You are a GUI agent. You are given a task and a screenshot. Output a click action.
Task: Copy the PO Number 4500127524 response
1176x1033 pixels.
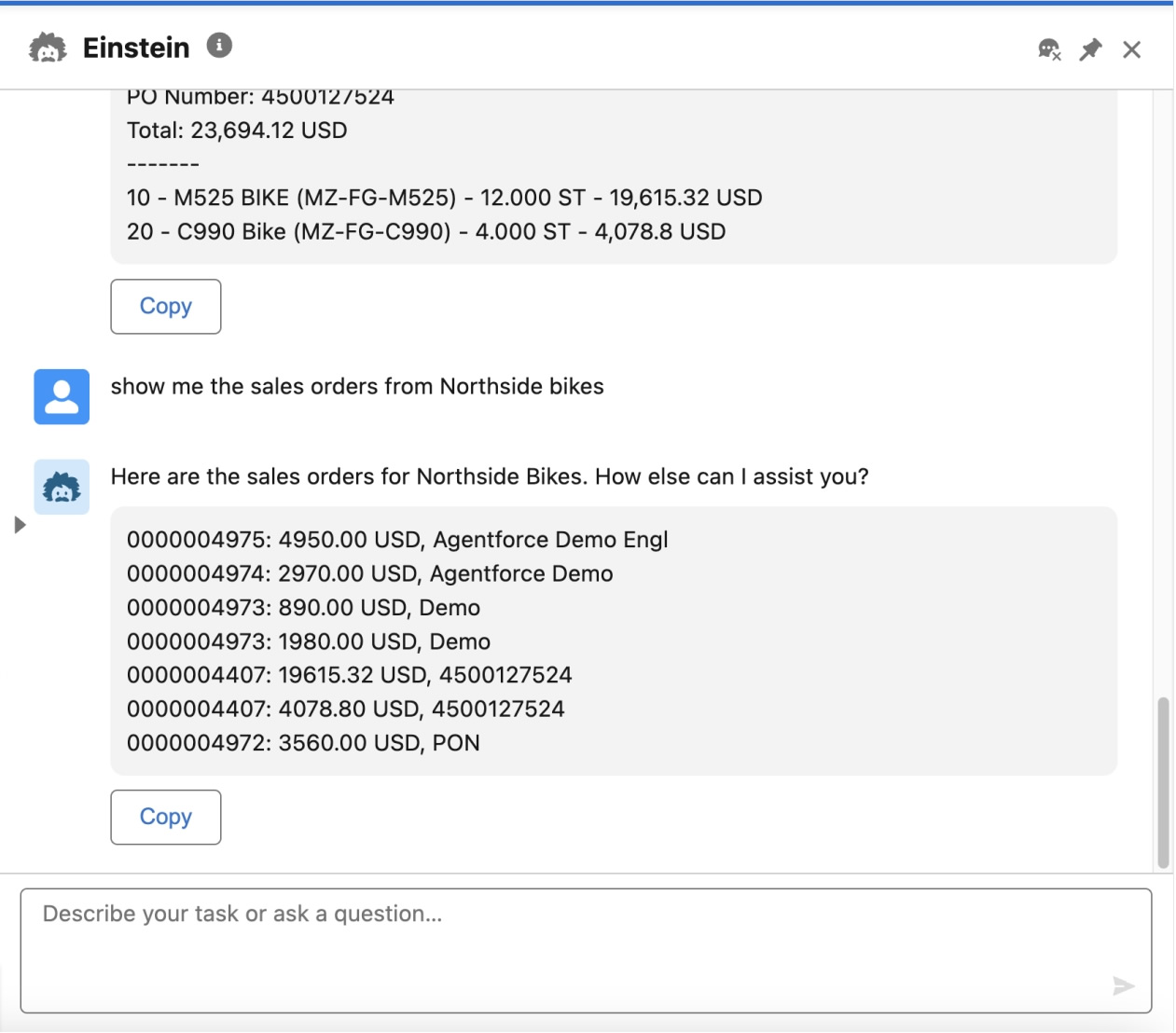166,307
